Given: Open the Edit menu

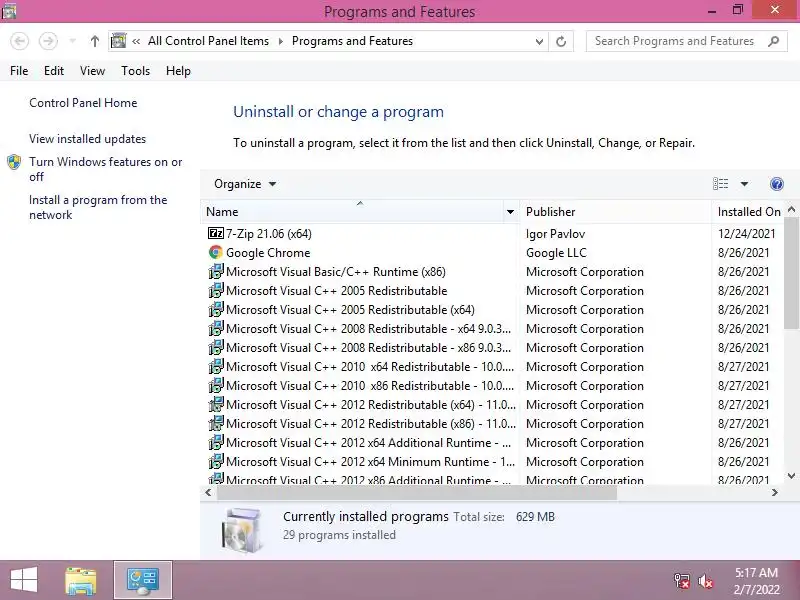Looking at the screenshot, I should click(54, 71).
